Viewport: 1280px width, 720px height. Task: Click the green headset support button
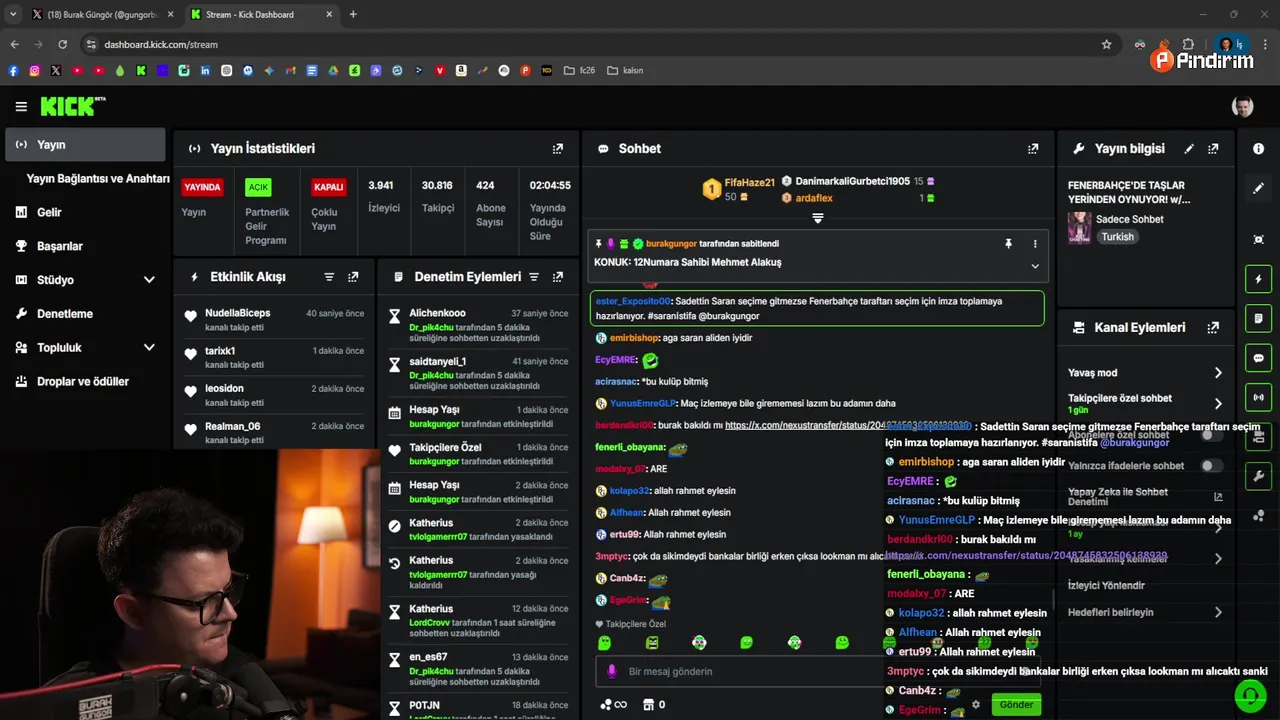pos(1250,694)
